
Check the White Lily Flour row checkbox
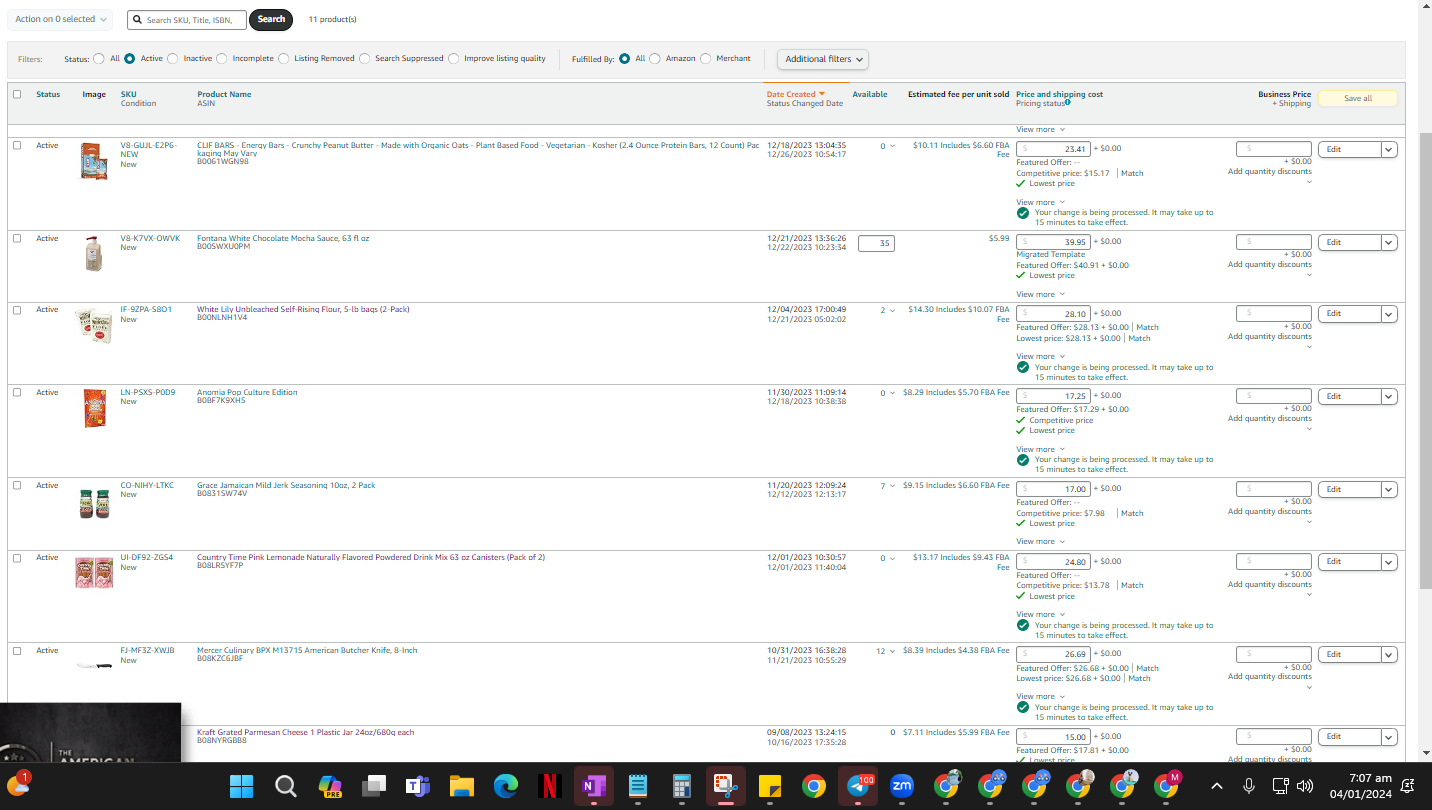[x=17, y=310]
